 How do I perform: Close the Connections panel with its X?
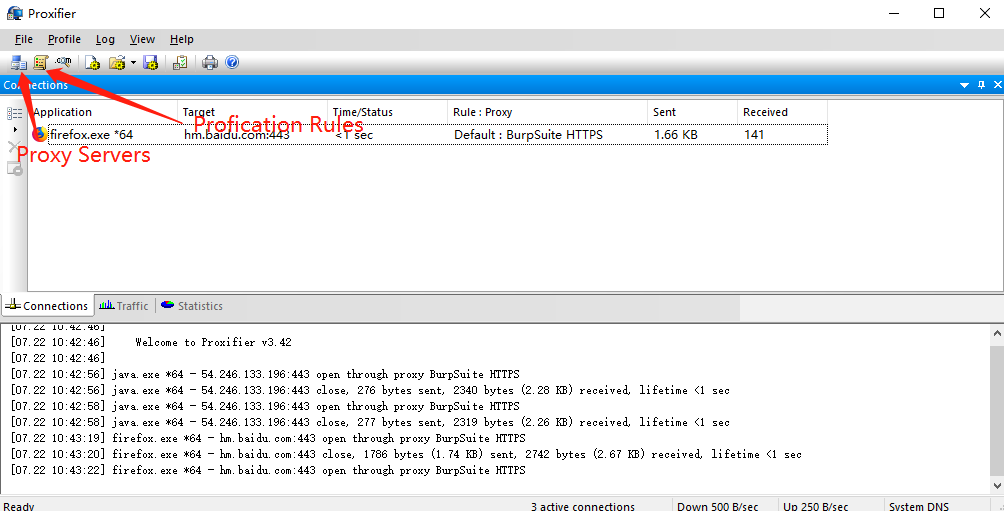coord(997,85)
